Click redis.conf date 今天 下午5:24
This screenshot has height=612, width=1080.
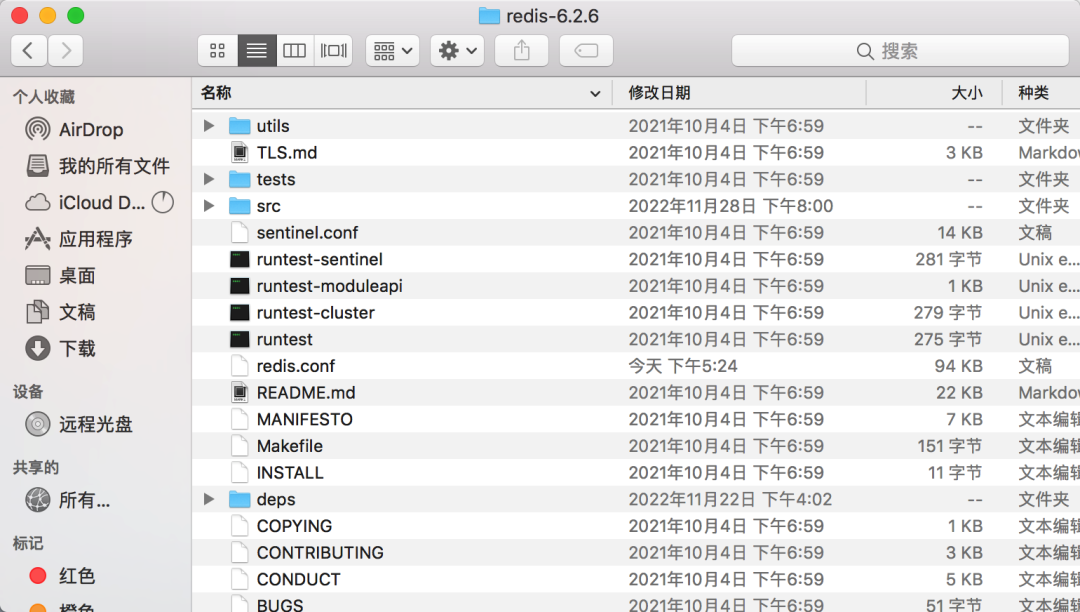683,366
